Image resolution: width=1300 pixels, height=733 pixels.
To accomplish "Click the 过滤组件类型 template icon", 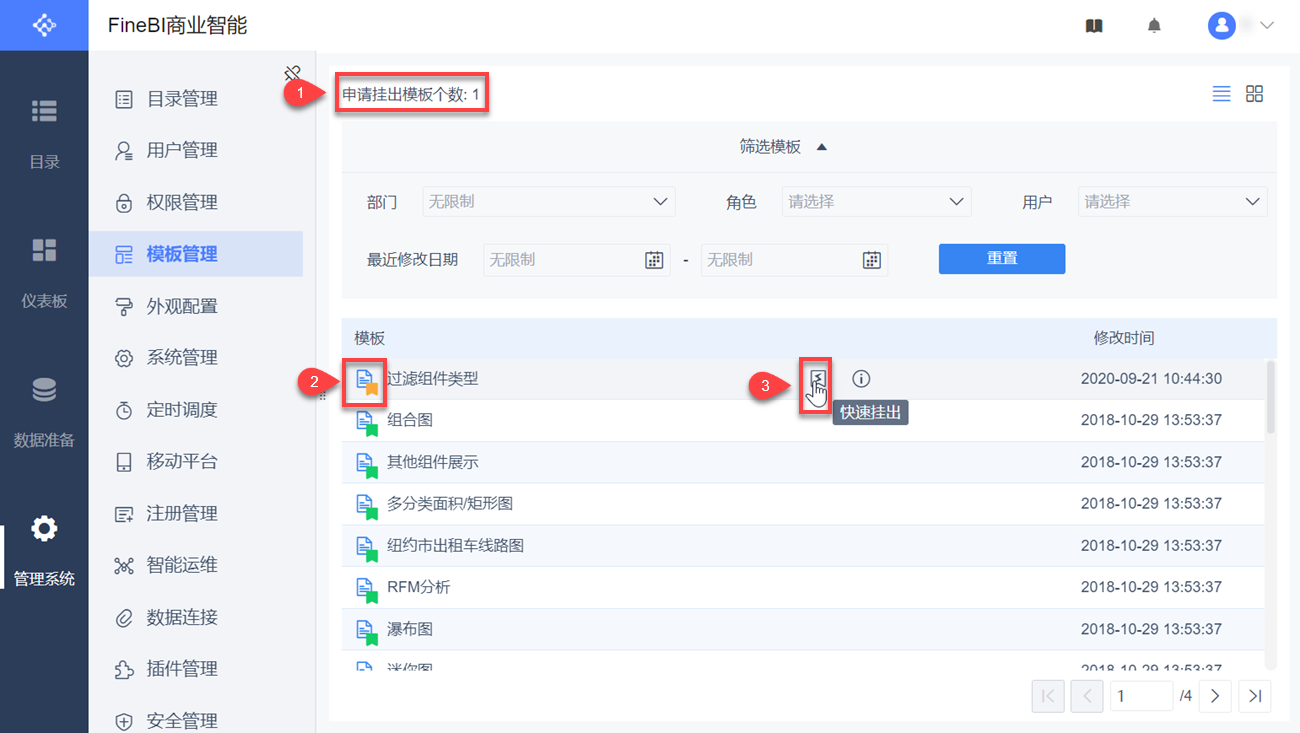I will [x=366, y=380].
